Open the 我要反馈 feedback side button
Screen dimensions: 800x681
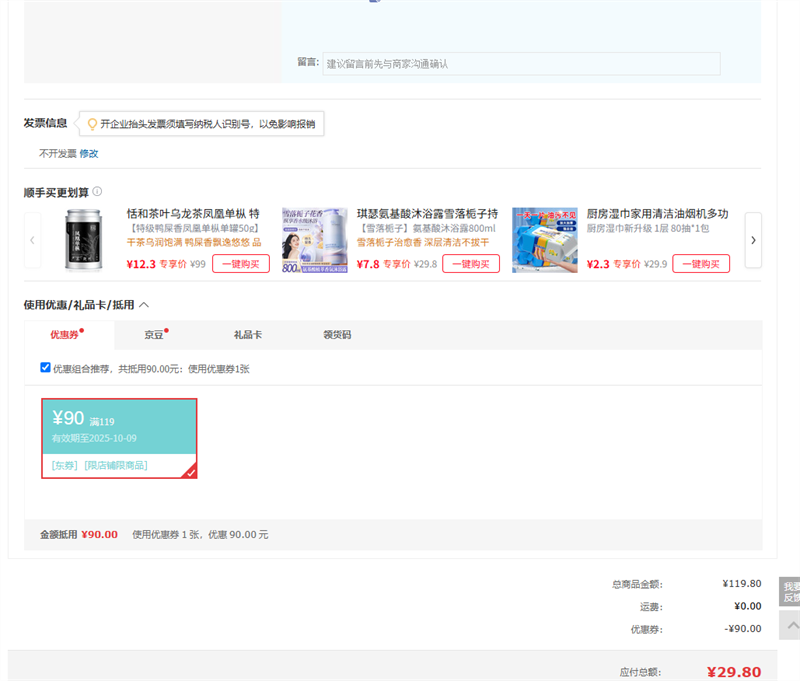coord(790,591)
